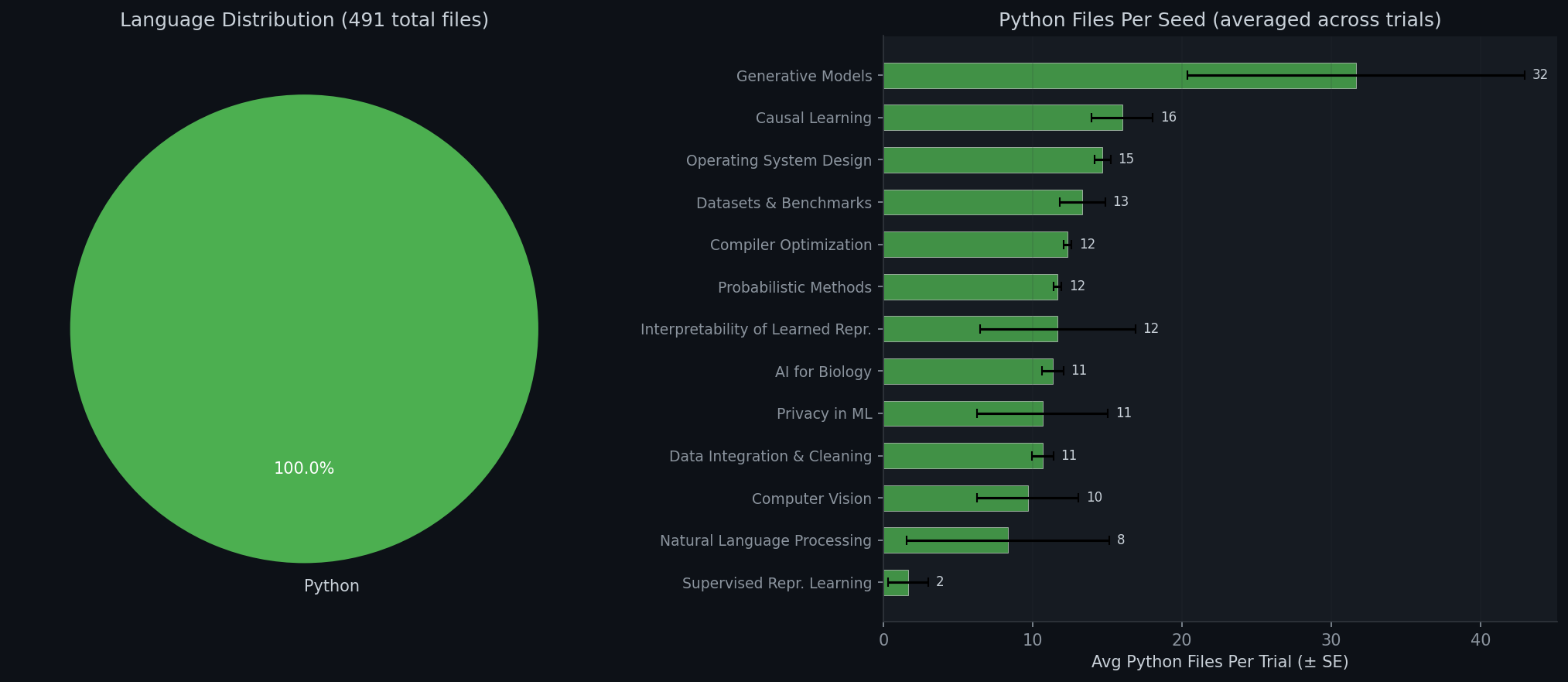This screenshot has width=1568, height=682.
Task: Click the value label 32 beside Generative Models
Action: (x=1539, y=75)
